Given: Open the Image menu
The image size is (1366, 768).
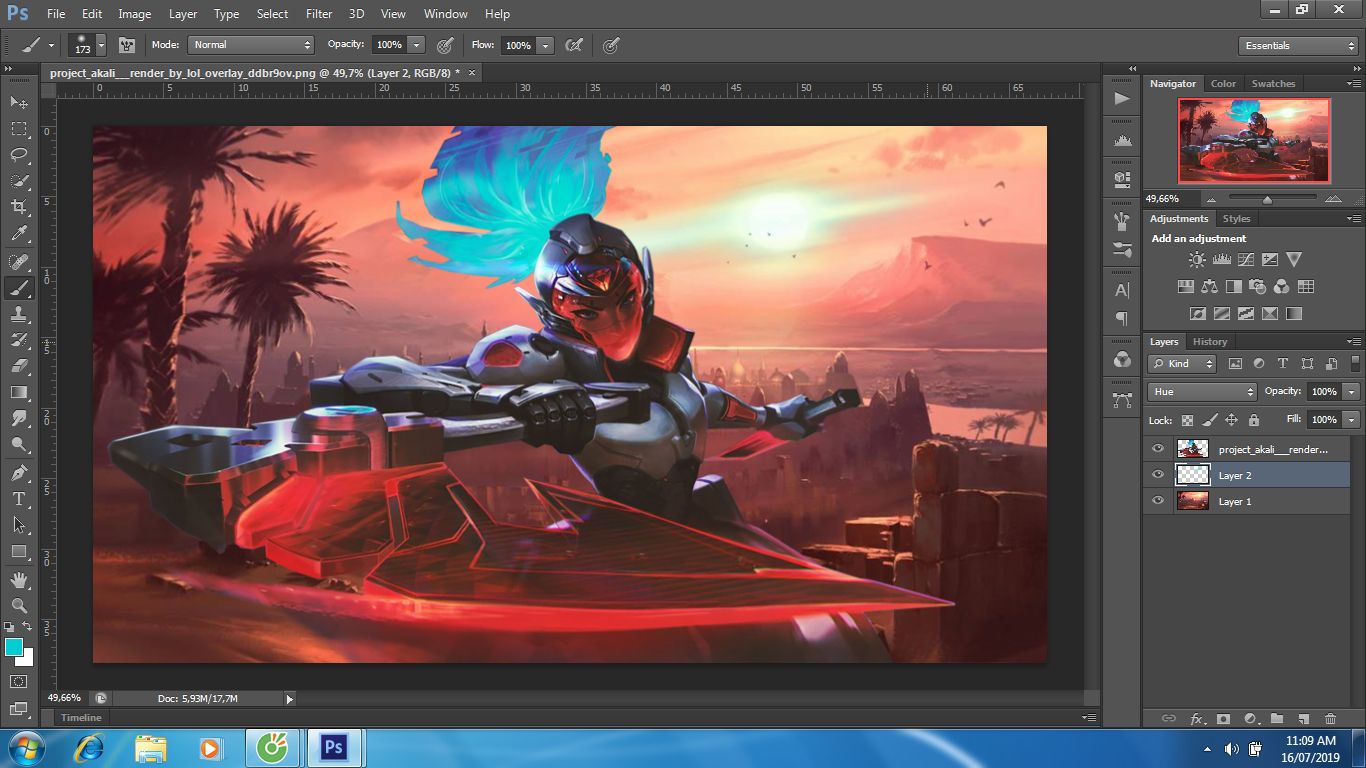Looking at the screenshot, I should tap(135, 14).
